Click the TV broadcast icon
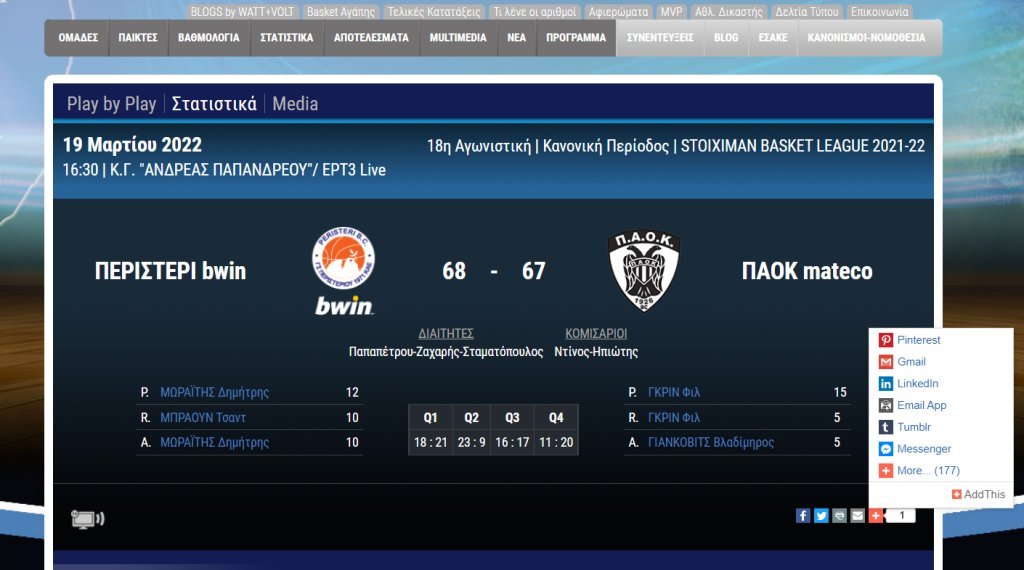 pos(87,519)
